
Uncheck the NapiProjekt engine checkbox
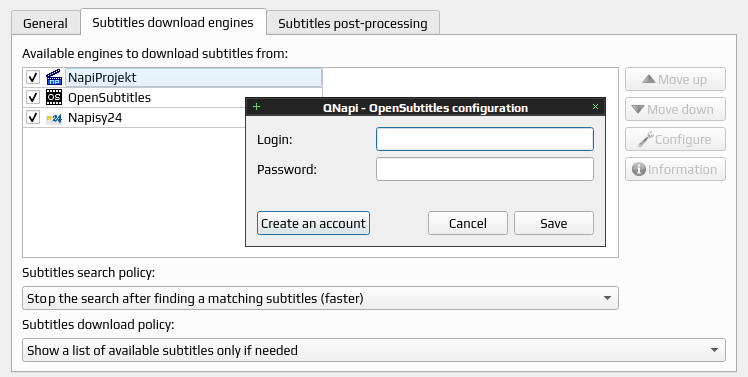tap(32, 77)
